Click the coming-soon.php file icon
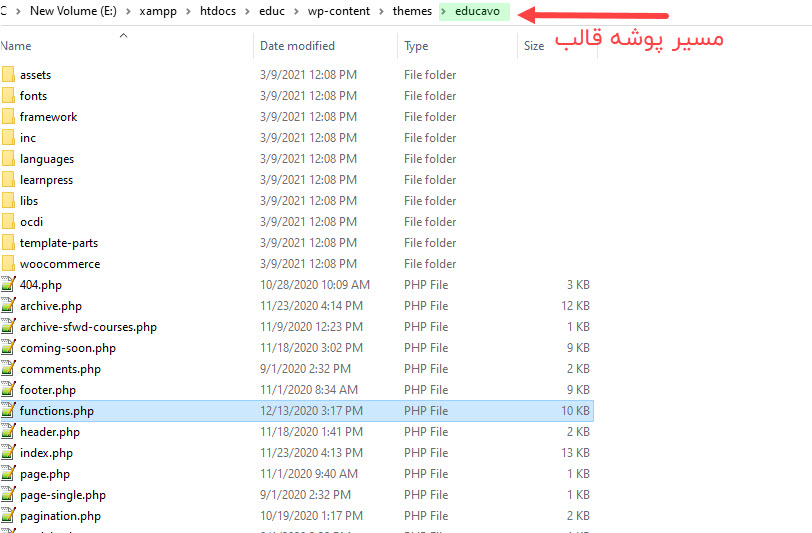Image resolution: width=812 pixels, height=533 pixels. pos(8,348)
